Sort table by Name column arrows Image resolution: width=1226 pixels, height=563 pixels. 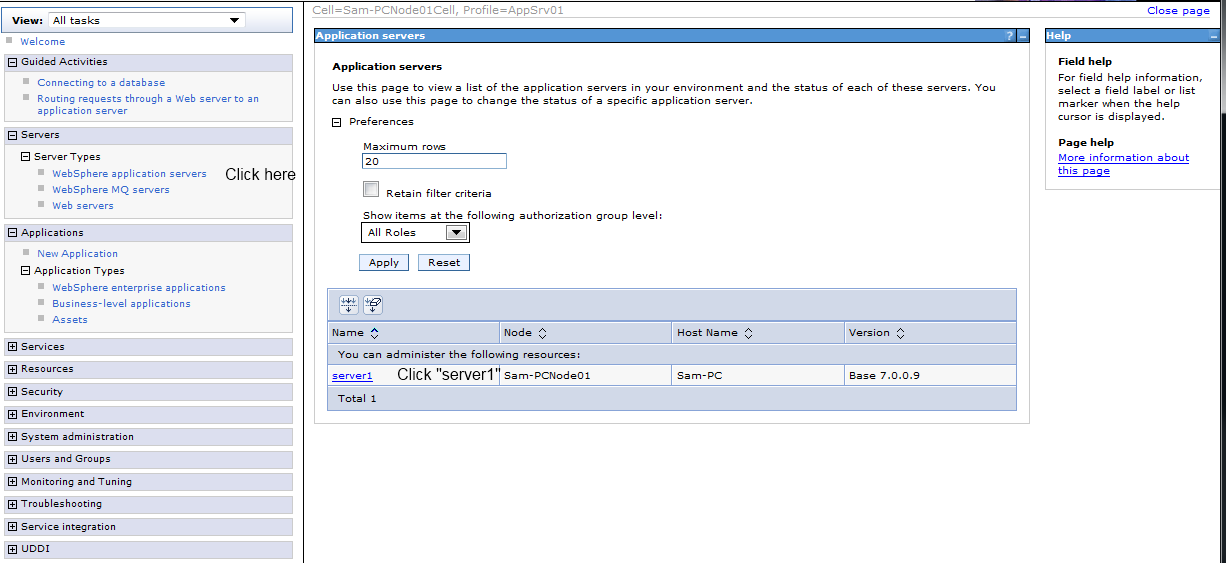[374, 333]
